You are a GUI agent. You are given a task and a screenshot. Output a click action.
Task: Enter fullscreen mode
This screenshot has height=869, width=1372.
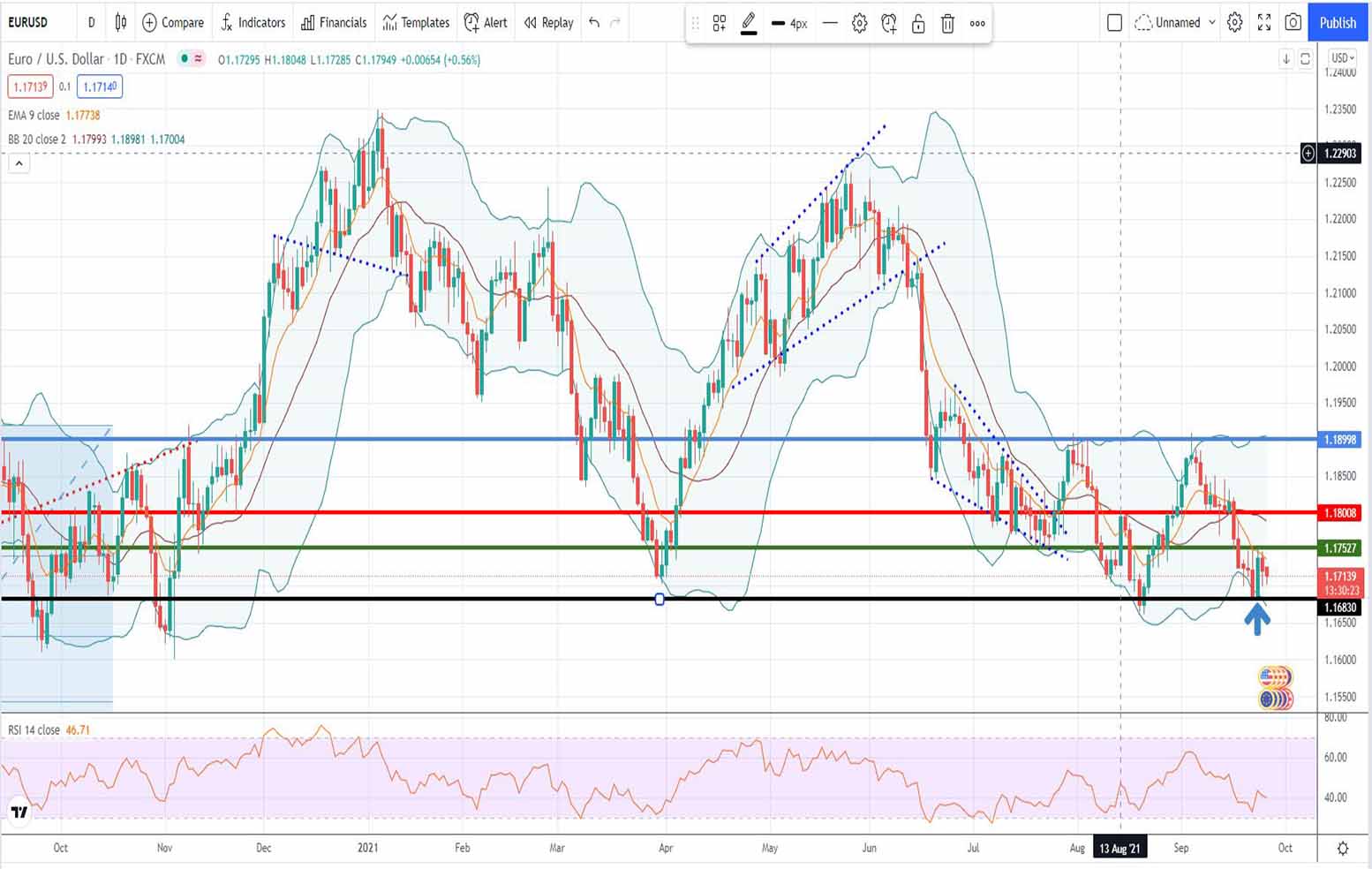1263,22
